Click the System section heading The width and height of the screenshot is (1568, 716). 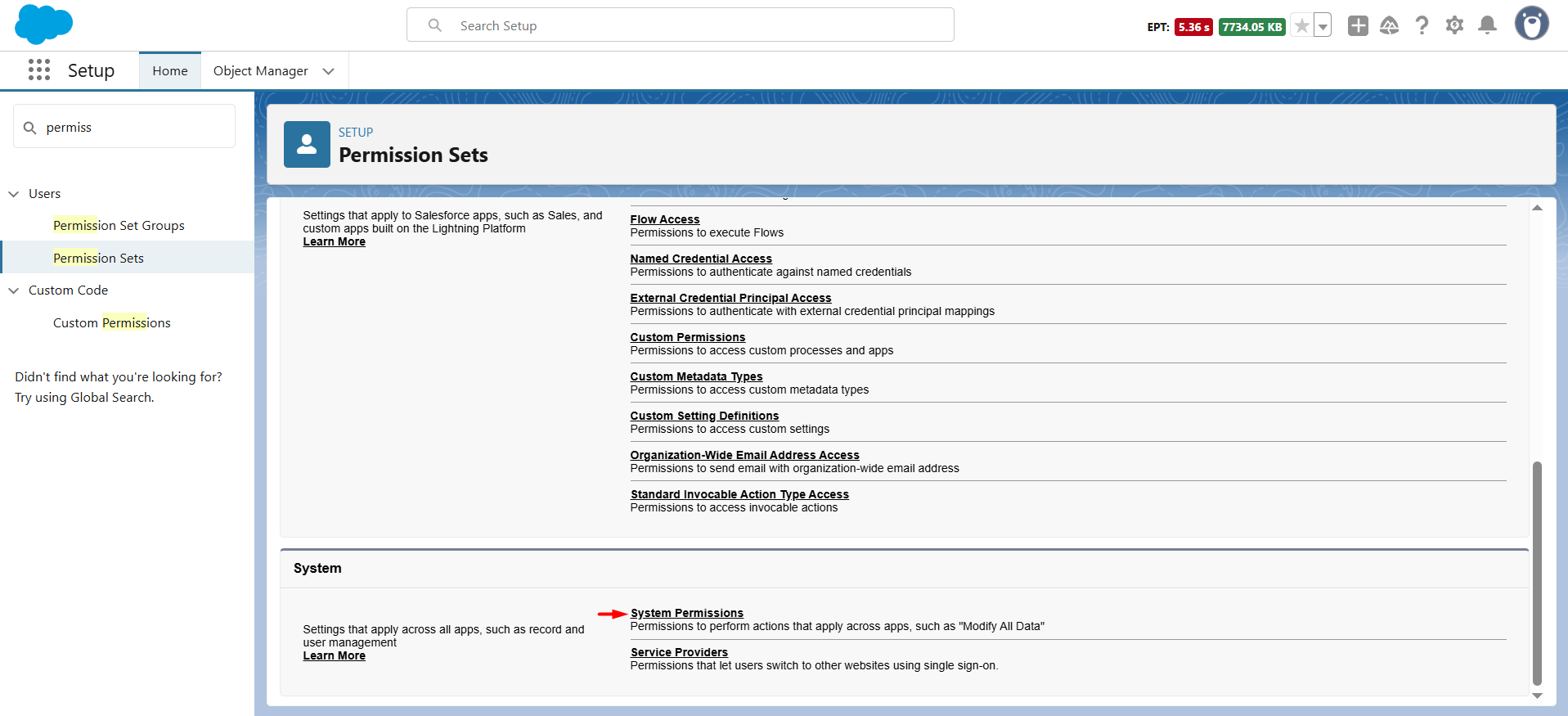(x=317, y=568)
